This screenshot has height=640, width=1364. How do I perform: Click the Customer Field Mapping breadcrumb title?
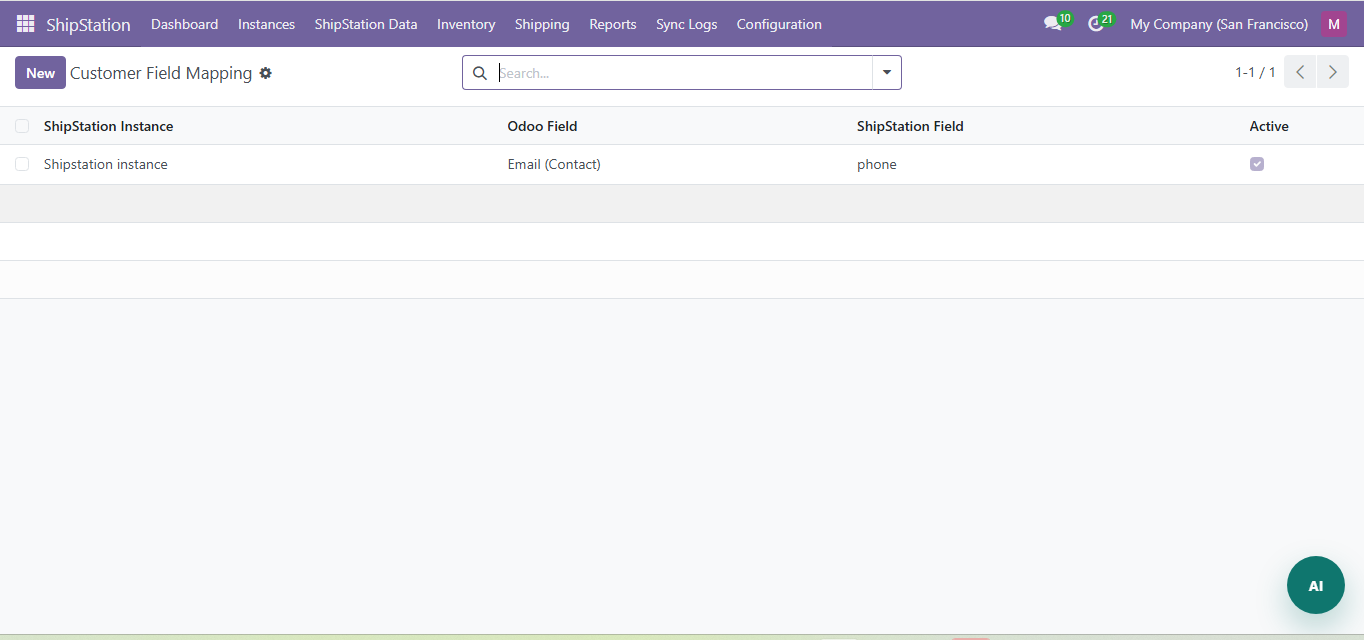click(161, 73)
